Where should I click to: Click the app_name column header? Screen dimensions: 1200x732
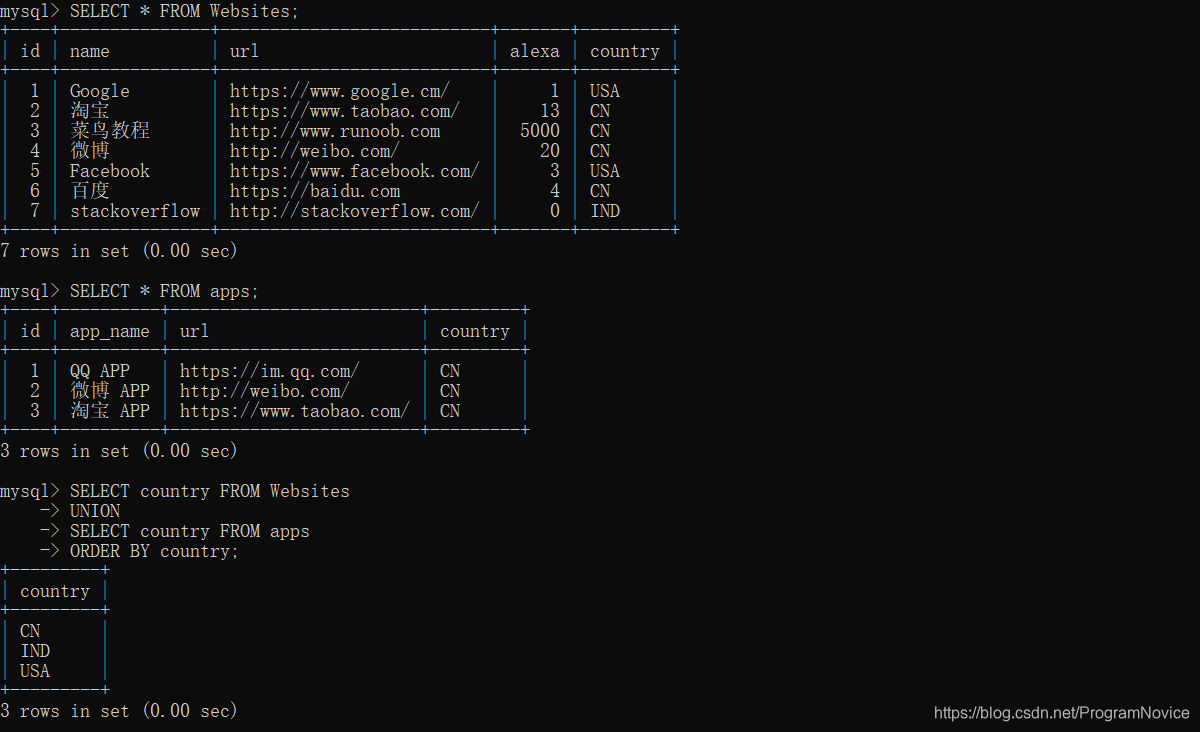[x=110, y=331]
